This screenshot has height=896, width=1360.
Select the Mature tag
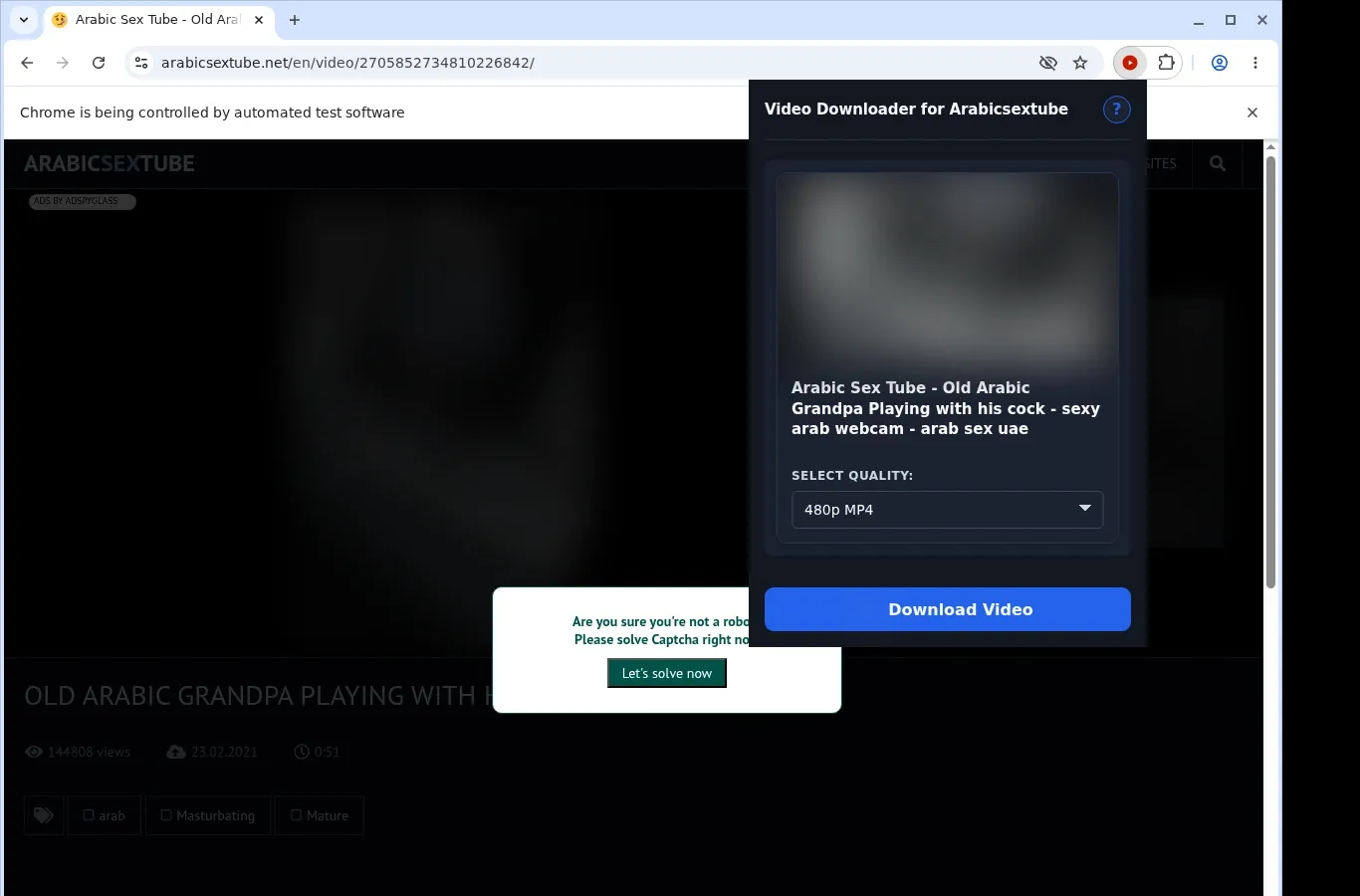click(x=319, y=815)
